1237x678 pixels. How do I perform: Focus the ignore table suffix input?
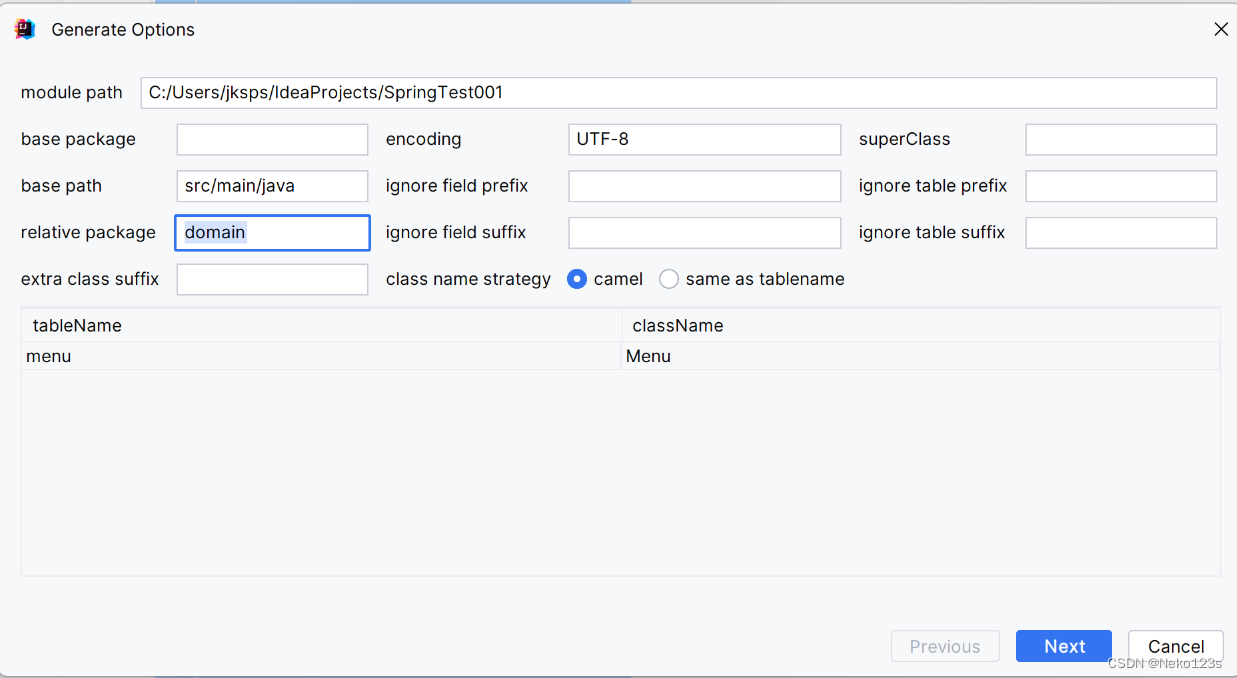1121,232
